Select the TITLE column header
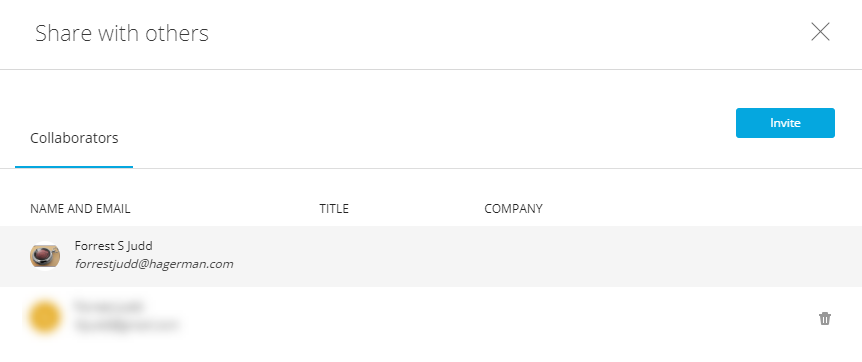This screenshot has height=362, width=862. click(334, 209)
